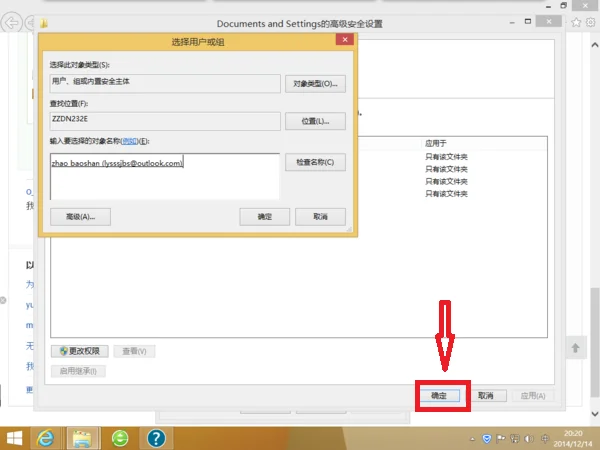The width and height of the screenshot is (600, 450).
Task: Click the object type field in Select User dialog
Action: pyautogui.click(x=165, y=83)
